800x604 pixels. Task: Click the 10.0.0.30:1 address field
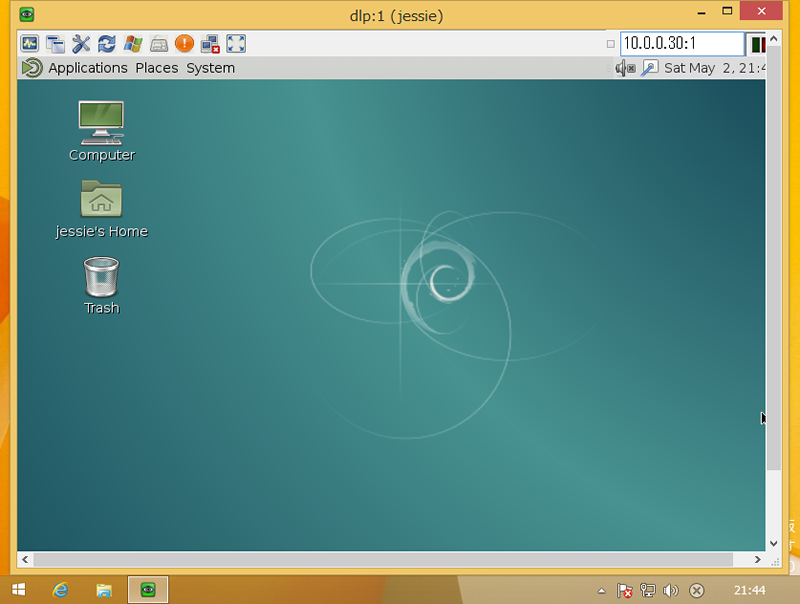[x=682, y=43]
